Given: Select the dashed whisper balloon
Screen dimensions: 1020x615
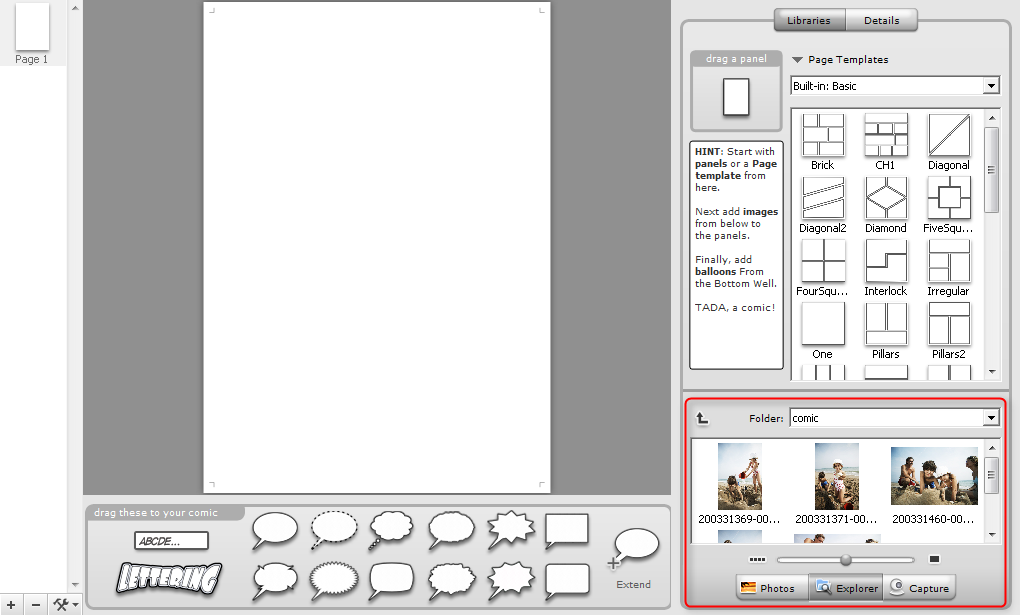Looking at the screenshot, I should point(334,530).
